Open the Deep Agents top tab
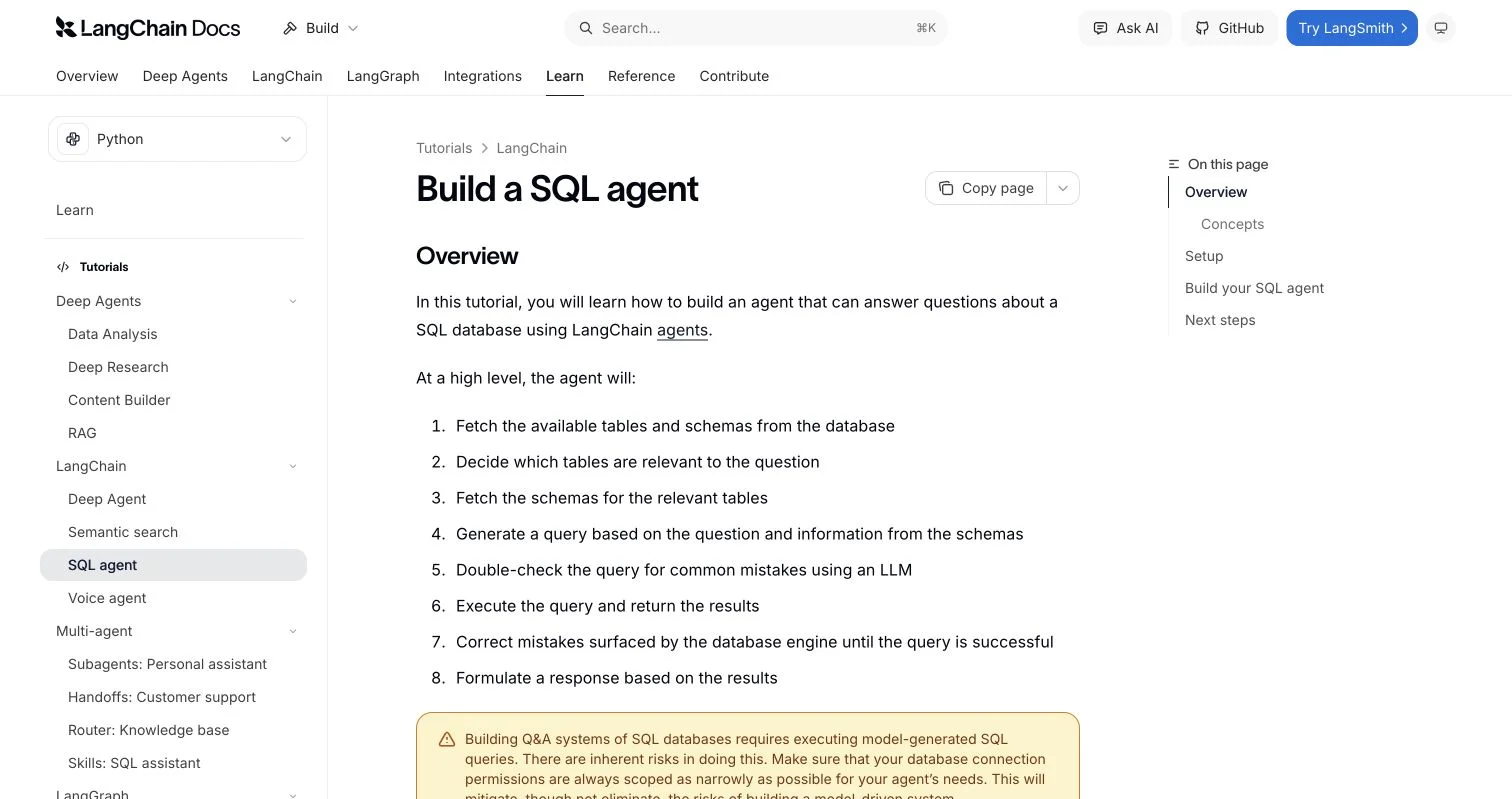This screenshot has height=799, width=1512. [185, 76]
